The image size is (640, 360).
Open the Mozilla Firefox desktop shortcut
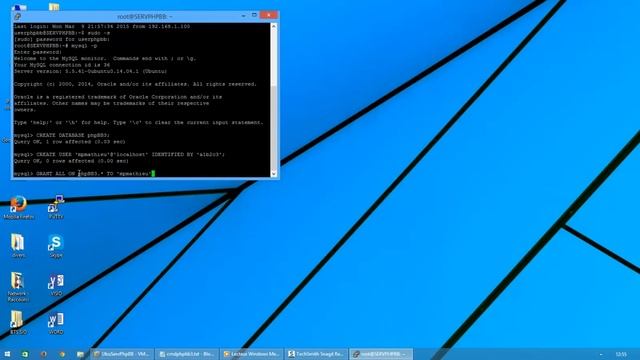click(x=18, y=207)
